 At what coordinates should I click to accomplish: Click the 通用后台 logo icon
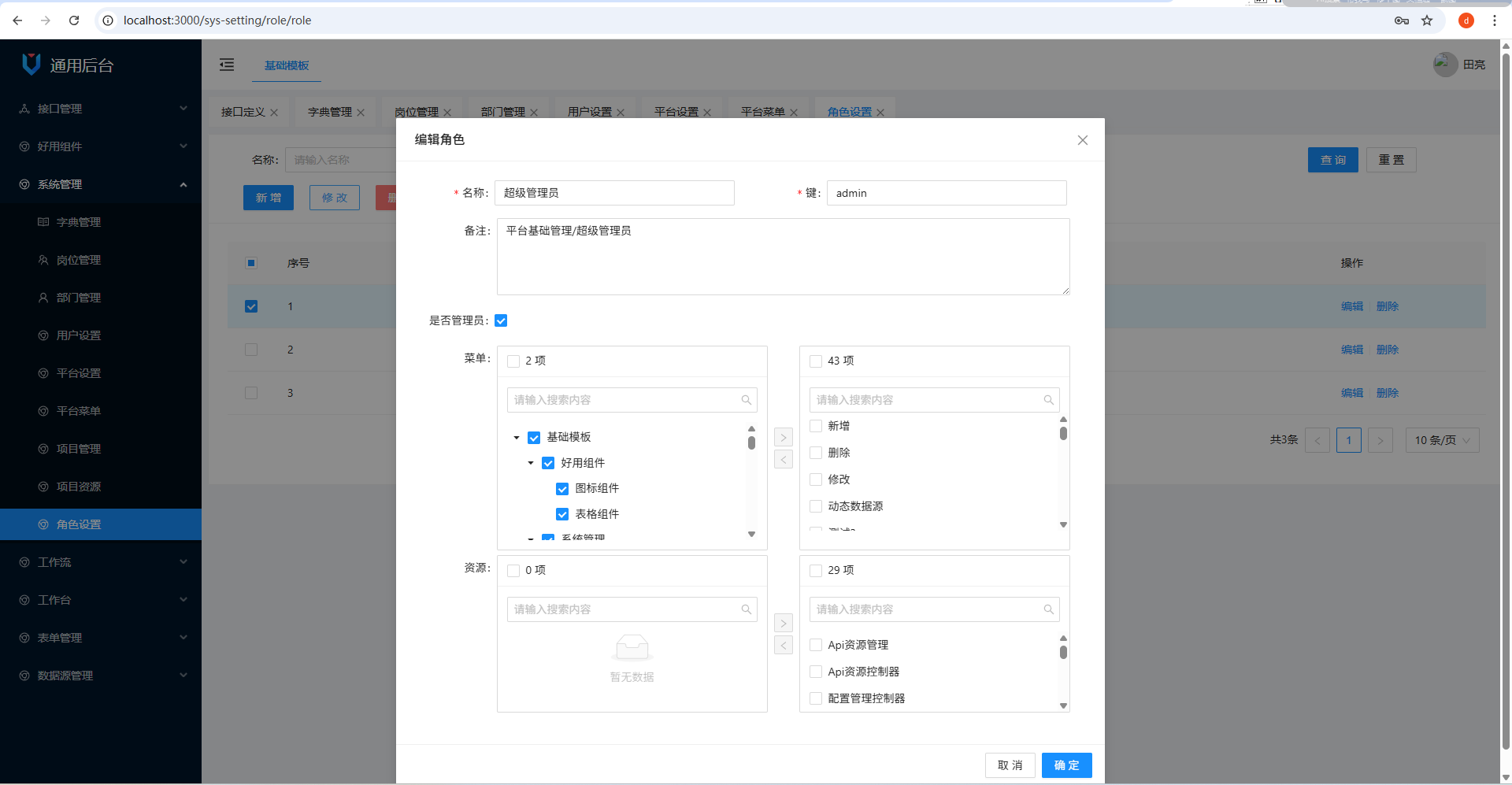[x=31, y=65]
